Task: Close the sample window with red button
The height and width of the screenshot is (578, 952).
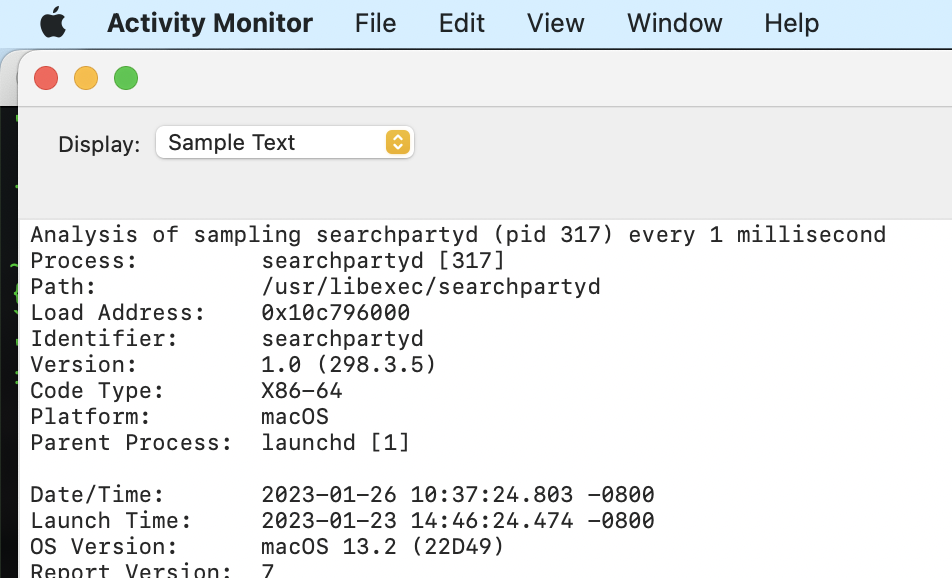Action: pos(46,78)
